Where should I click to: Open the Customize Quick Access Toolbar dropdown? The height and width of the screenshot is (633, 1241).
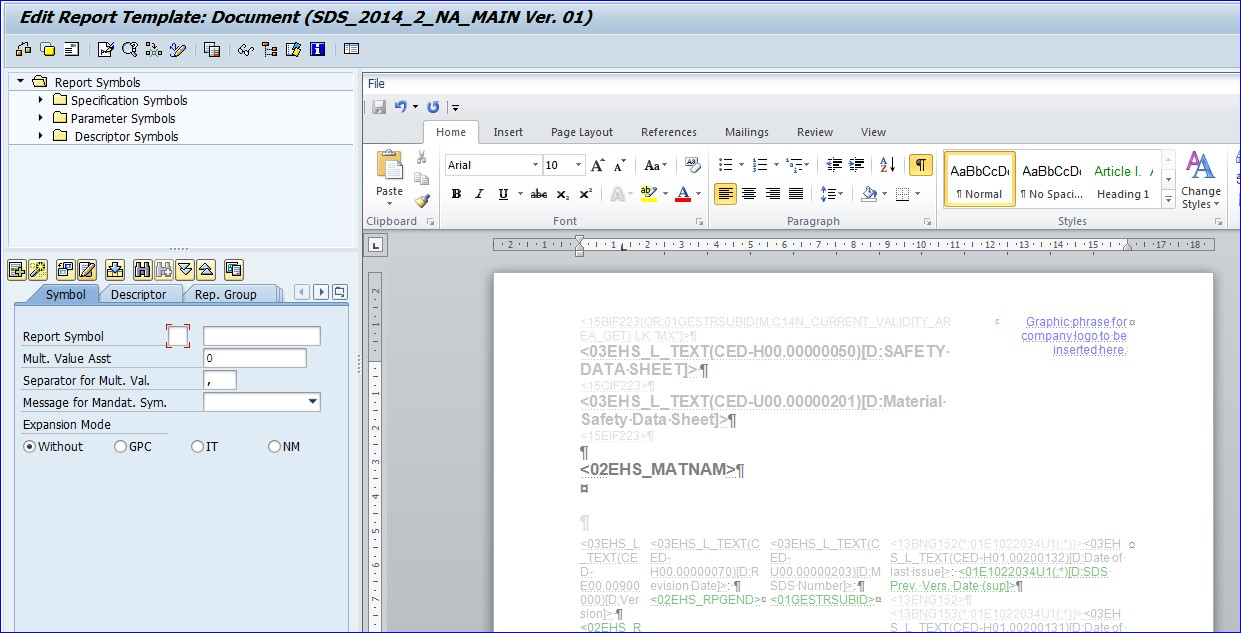455,107
